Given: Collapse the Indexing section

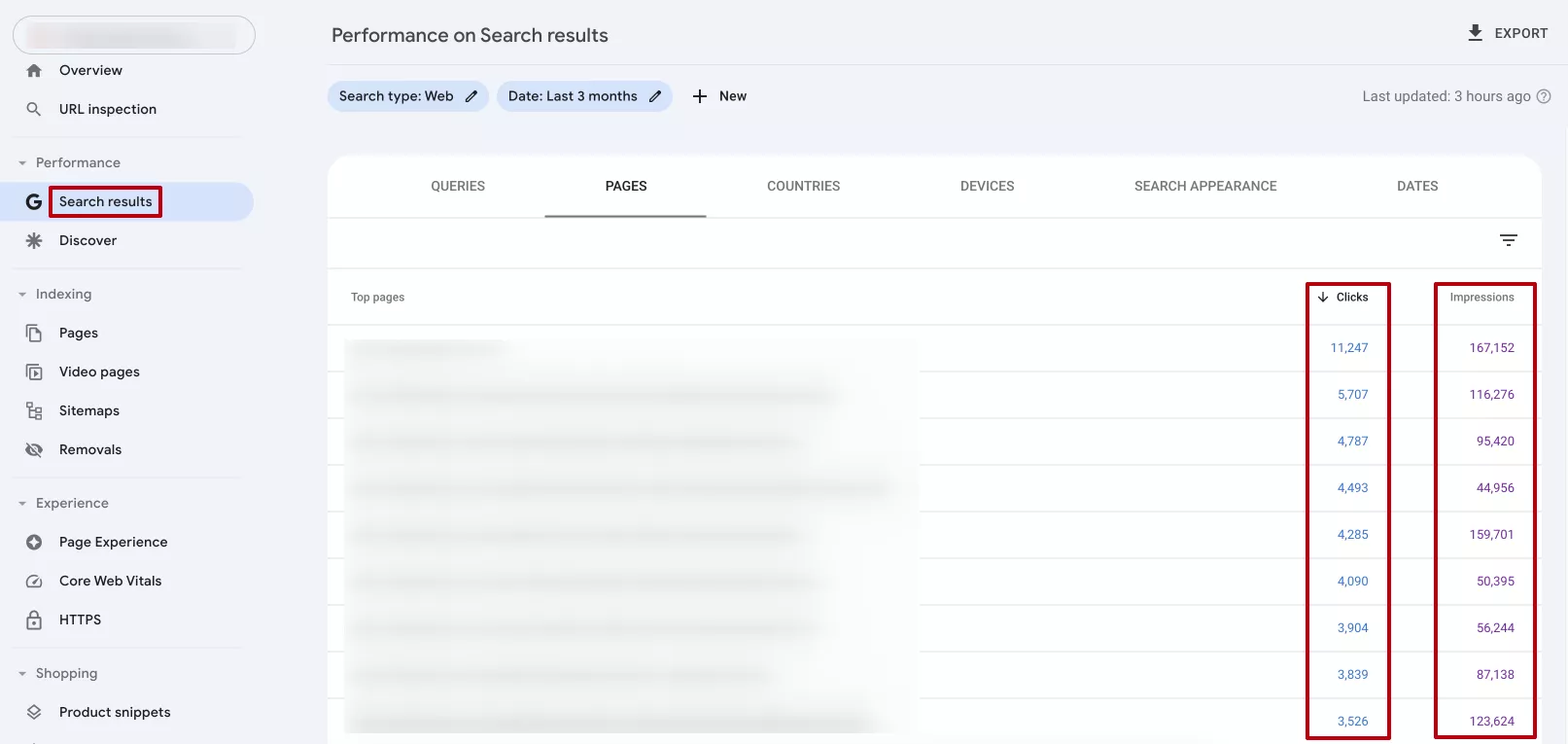Looking at the screenshot, I should click(22, 295).
